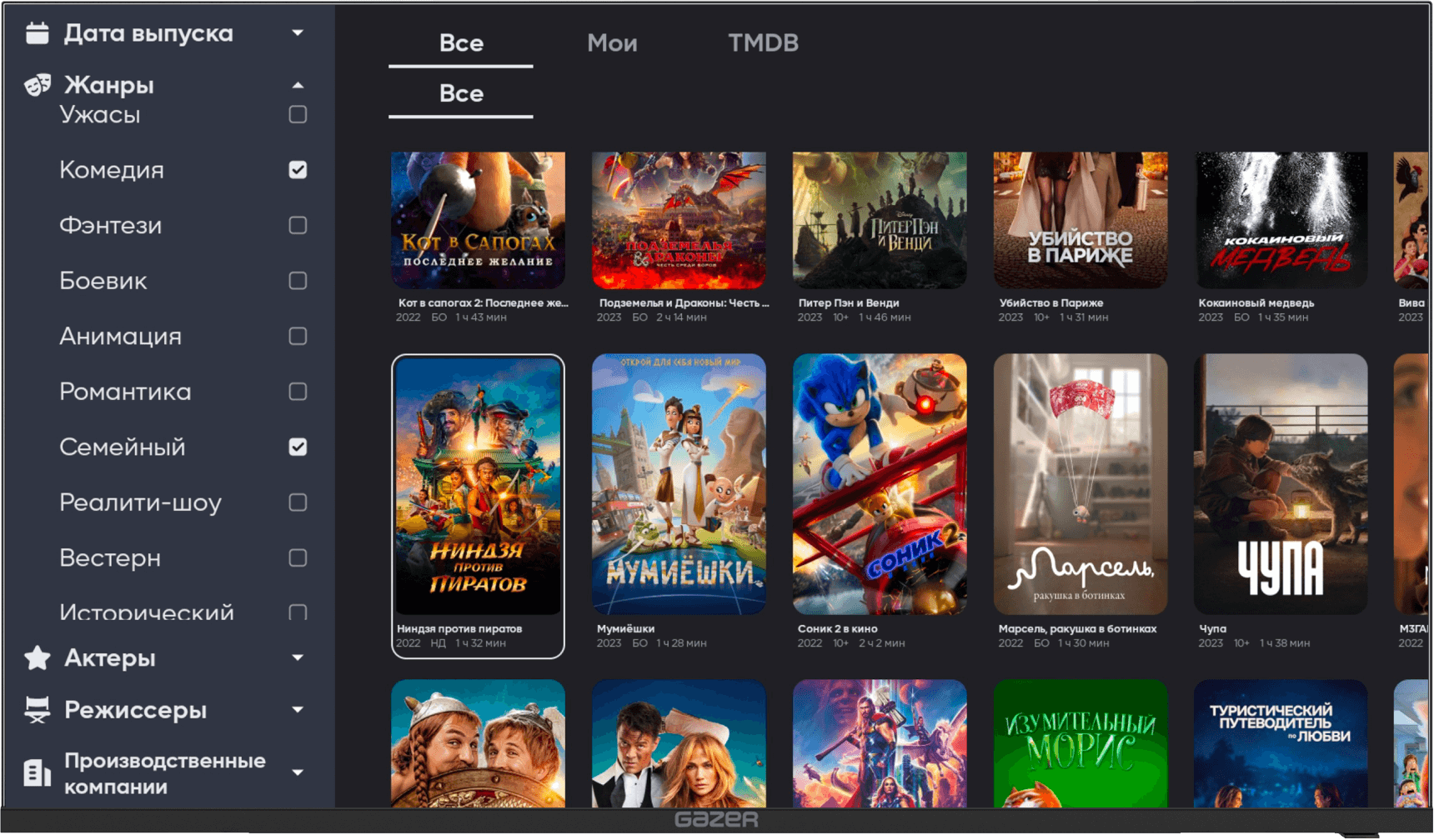
Task: Open the Thor superhero movie poster
Action: point(880,743)
